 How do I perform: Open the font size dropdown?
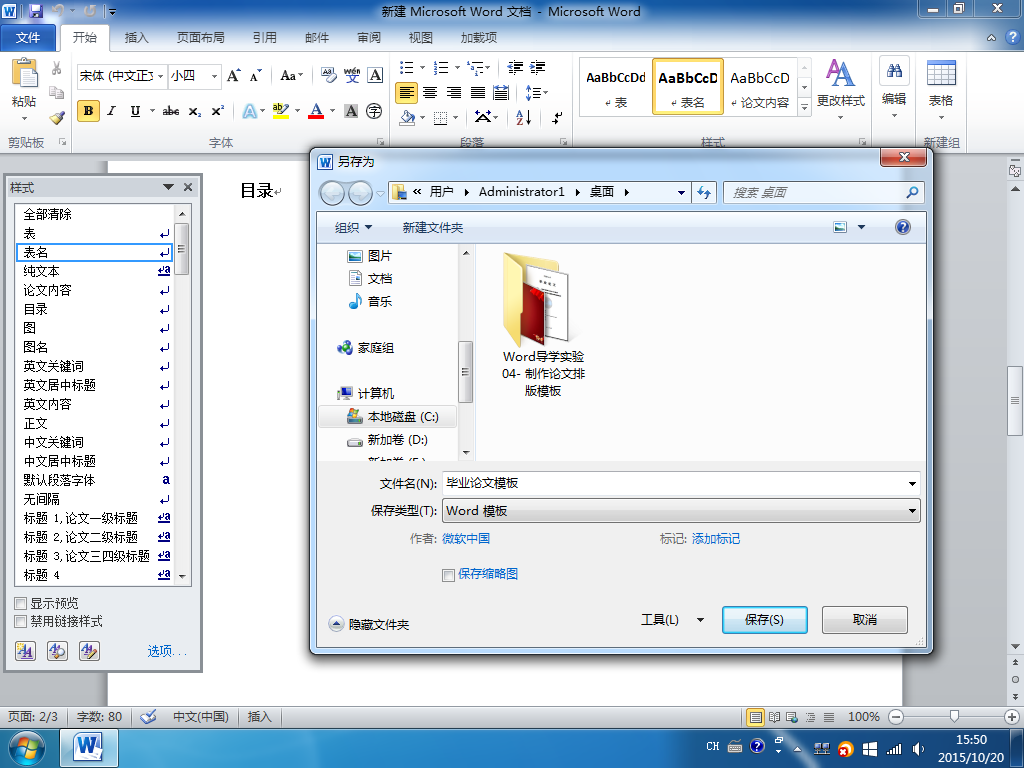click(214, 76)
